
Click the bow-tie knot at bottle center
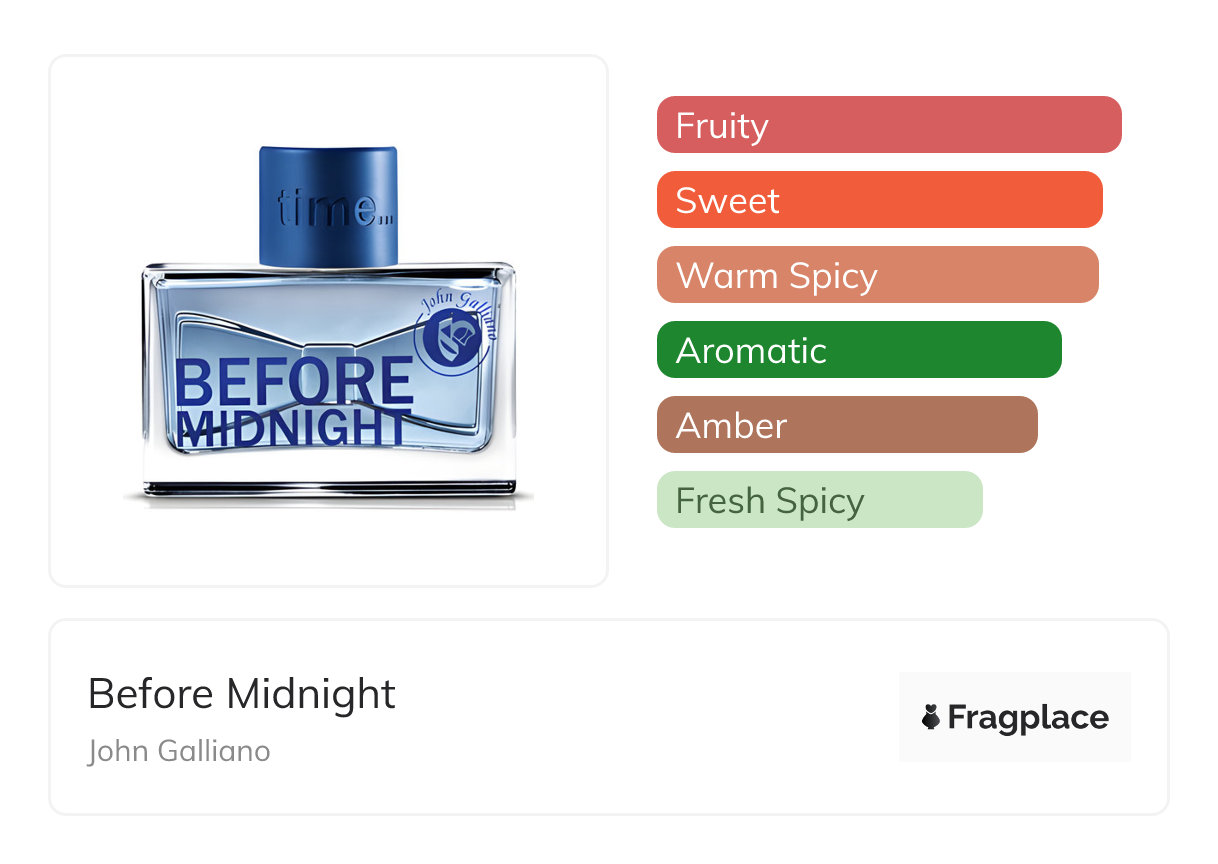(x=328, y=352)
